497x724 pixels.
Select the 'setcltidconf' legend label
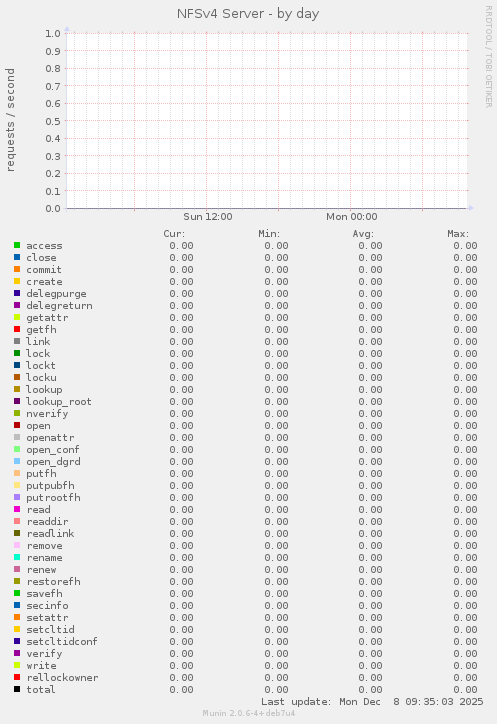62,641
